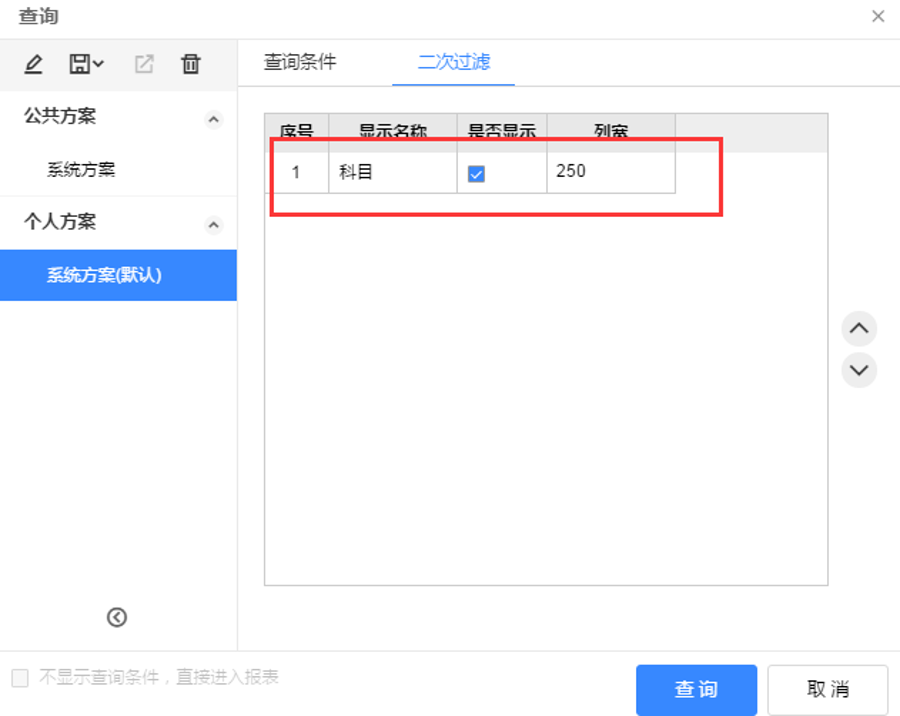Collapse the 个人方案 section
The image size is (900, 716).
[213, 225]
